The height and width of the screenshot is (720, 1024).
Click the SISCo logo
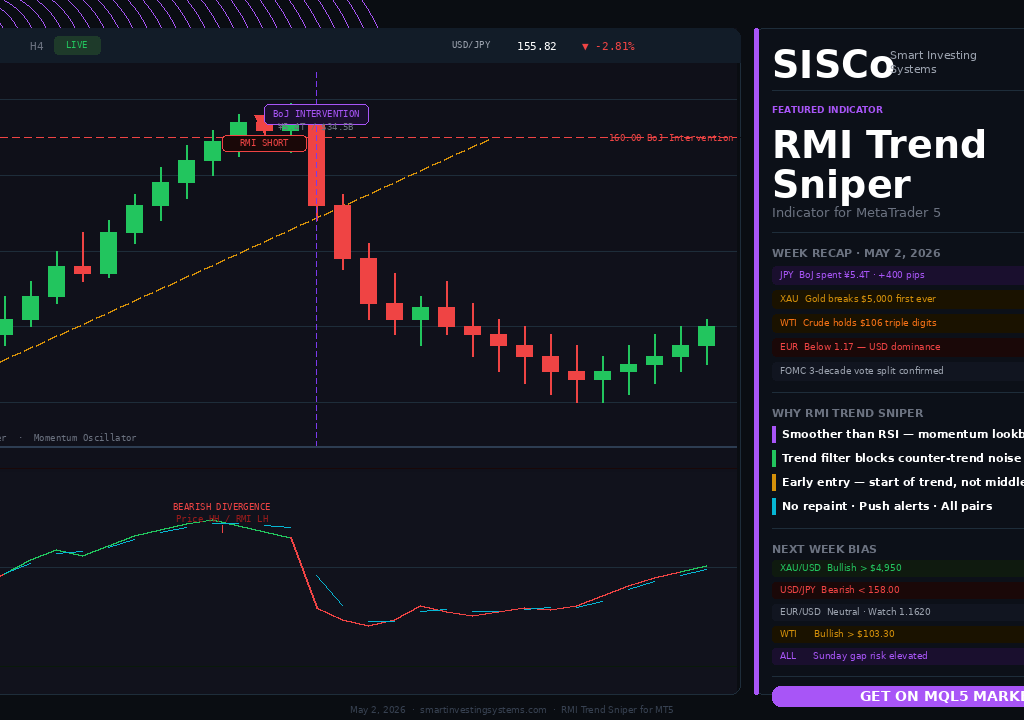[x=833, y=64]
